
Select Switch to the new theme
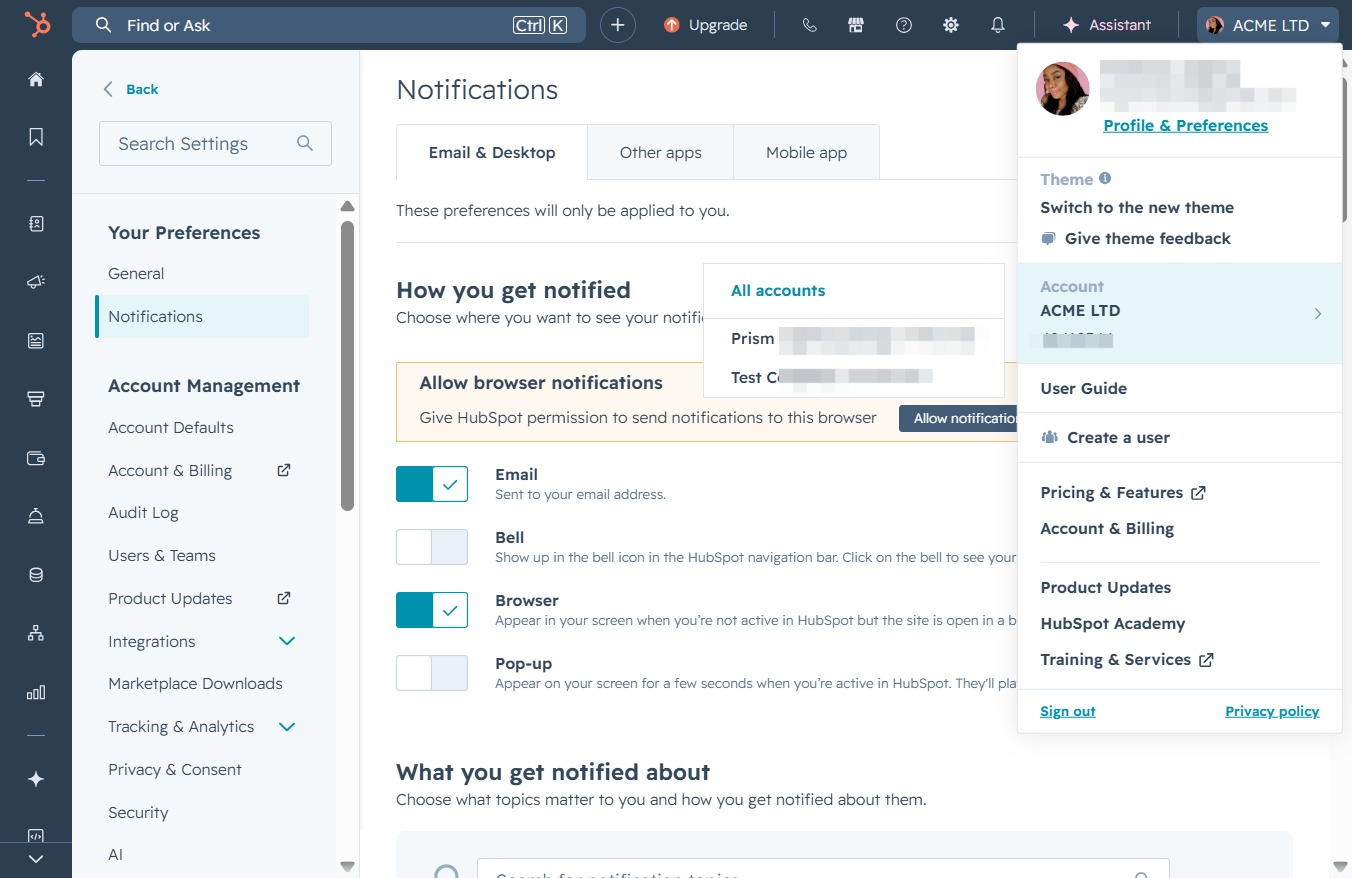1137,208
